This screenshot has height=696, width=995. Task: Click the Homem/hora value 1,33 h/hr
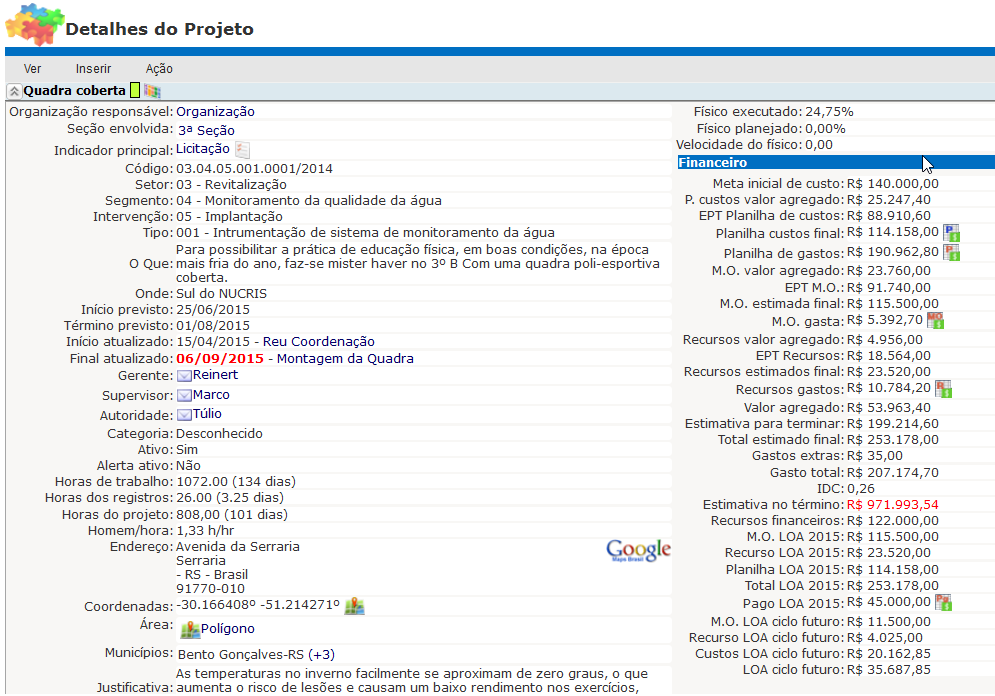tap(205, 530)
